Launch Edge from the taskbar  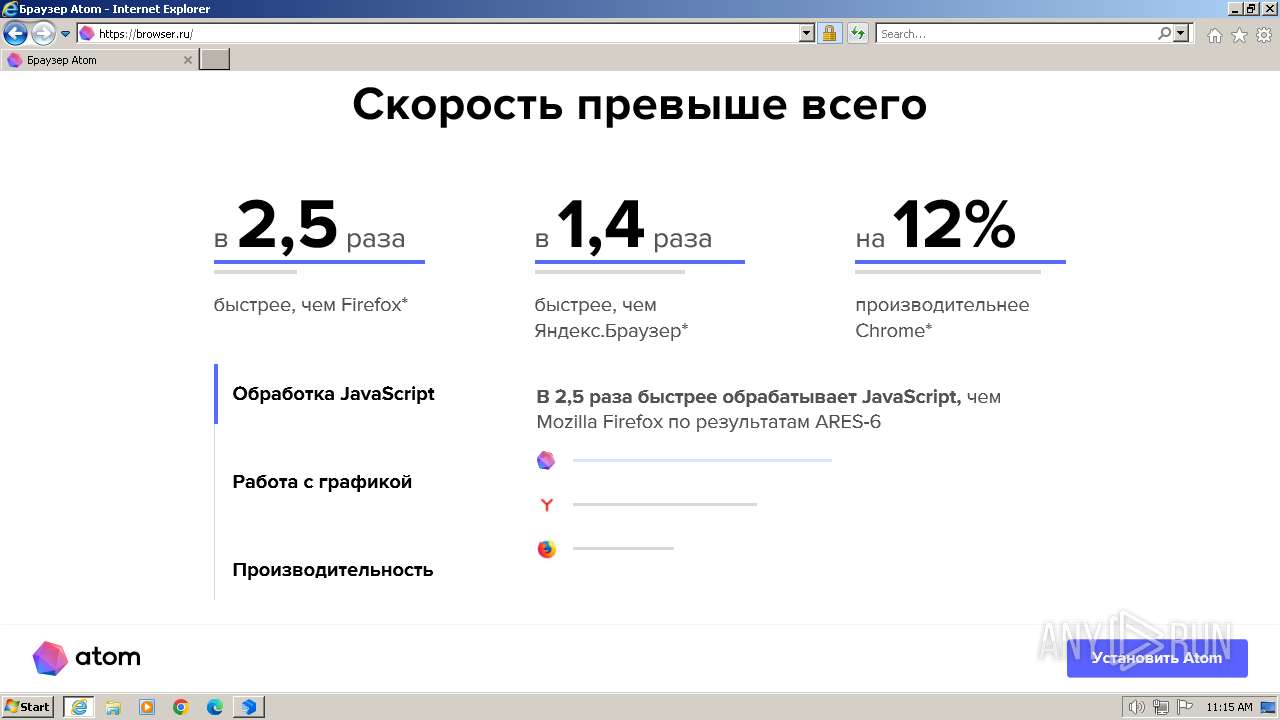(215, 707)
